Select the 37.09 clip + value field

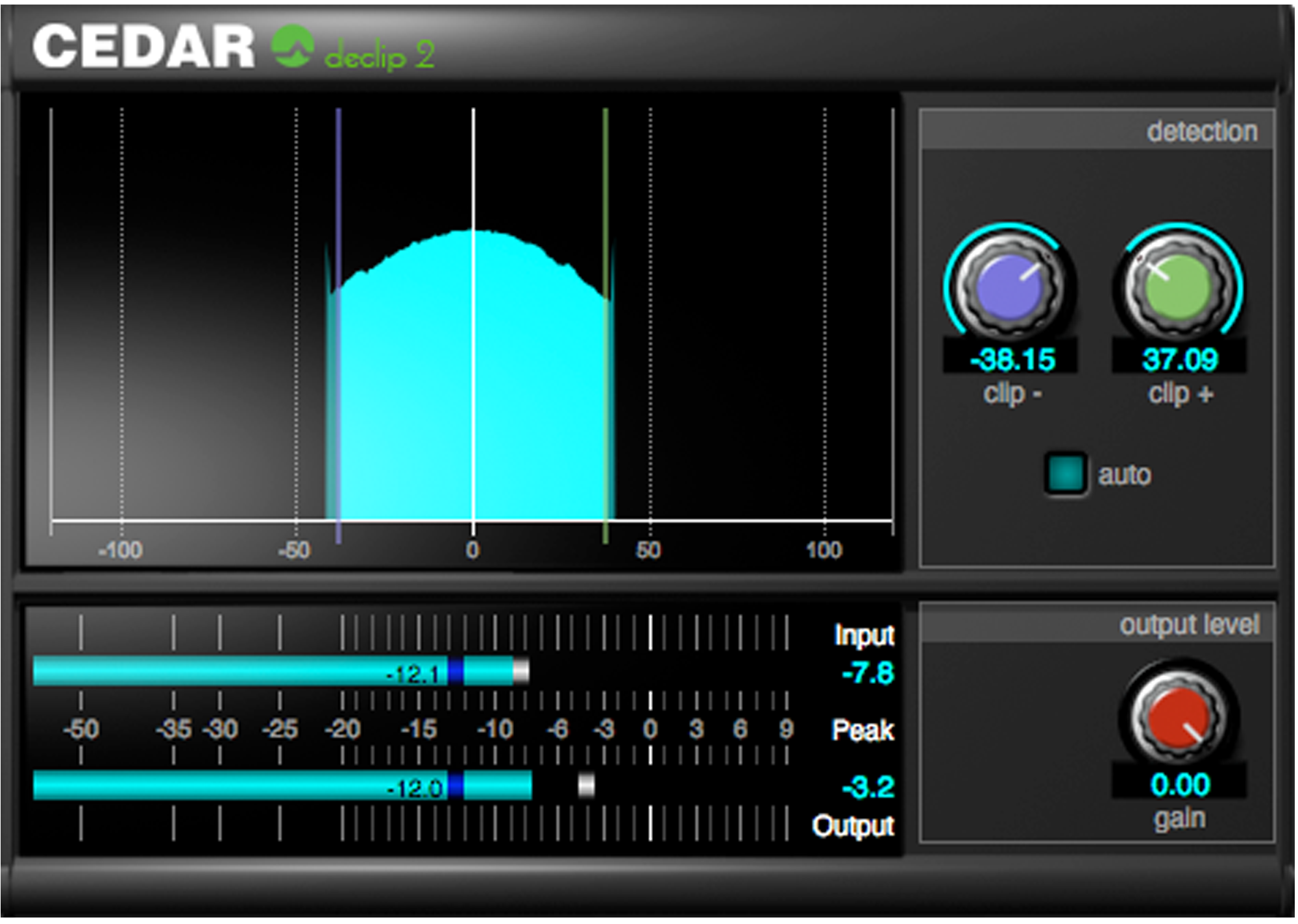coord(1179,359)
